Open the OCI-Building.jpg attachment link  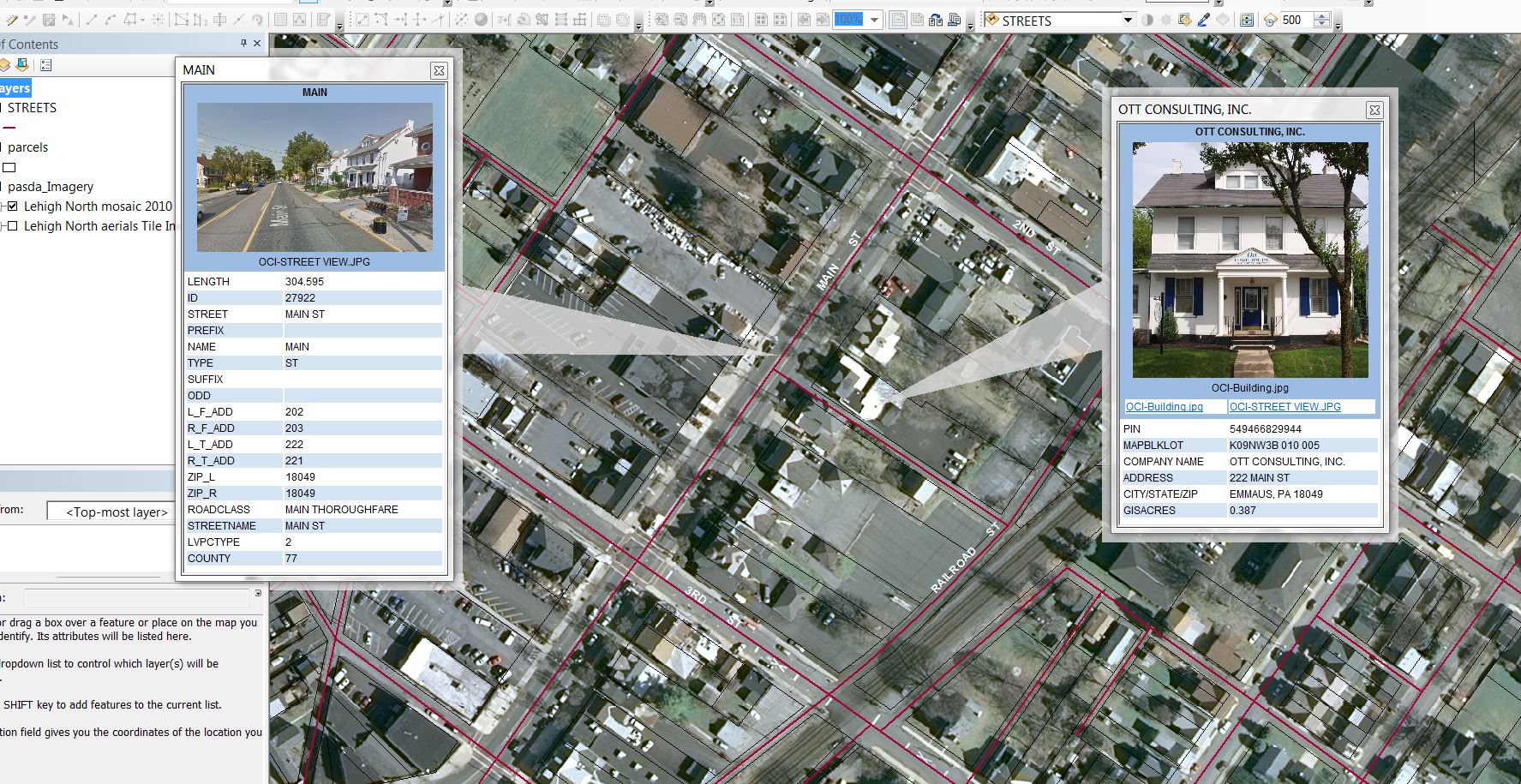(x=1165, y=407)
